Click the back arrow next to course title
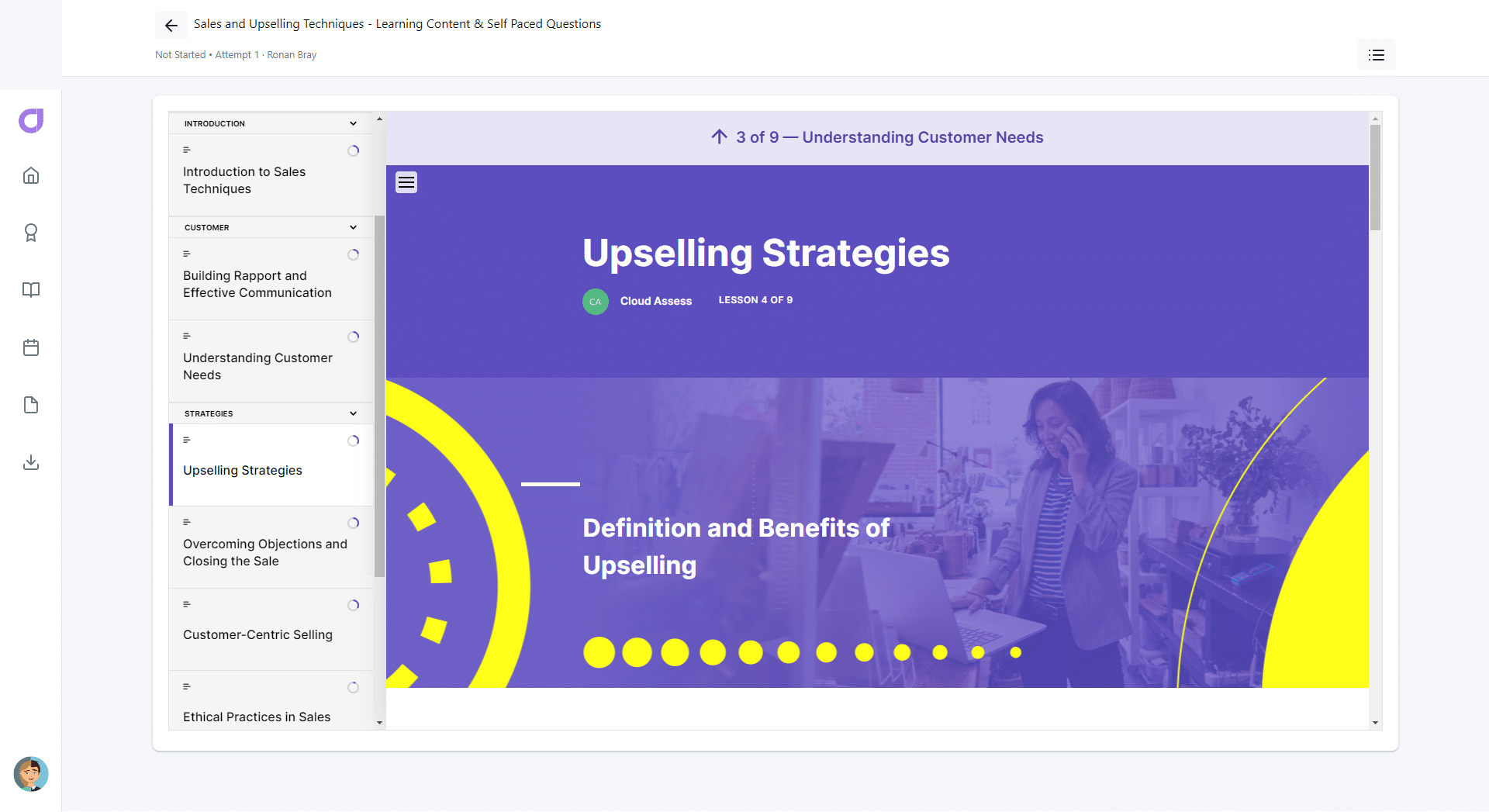1489x812 pixels. pyautogui.click(x=171, y=26)
